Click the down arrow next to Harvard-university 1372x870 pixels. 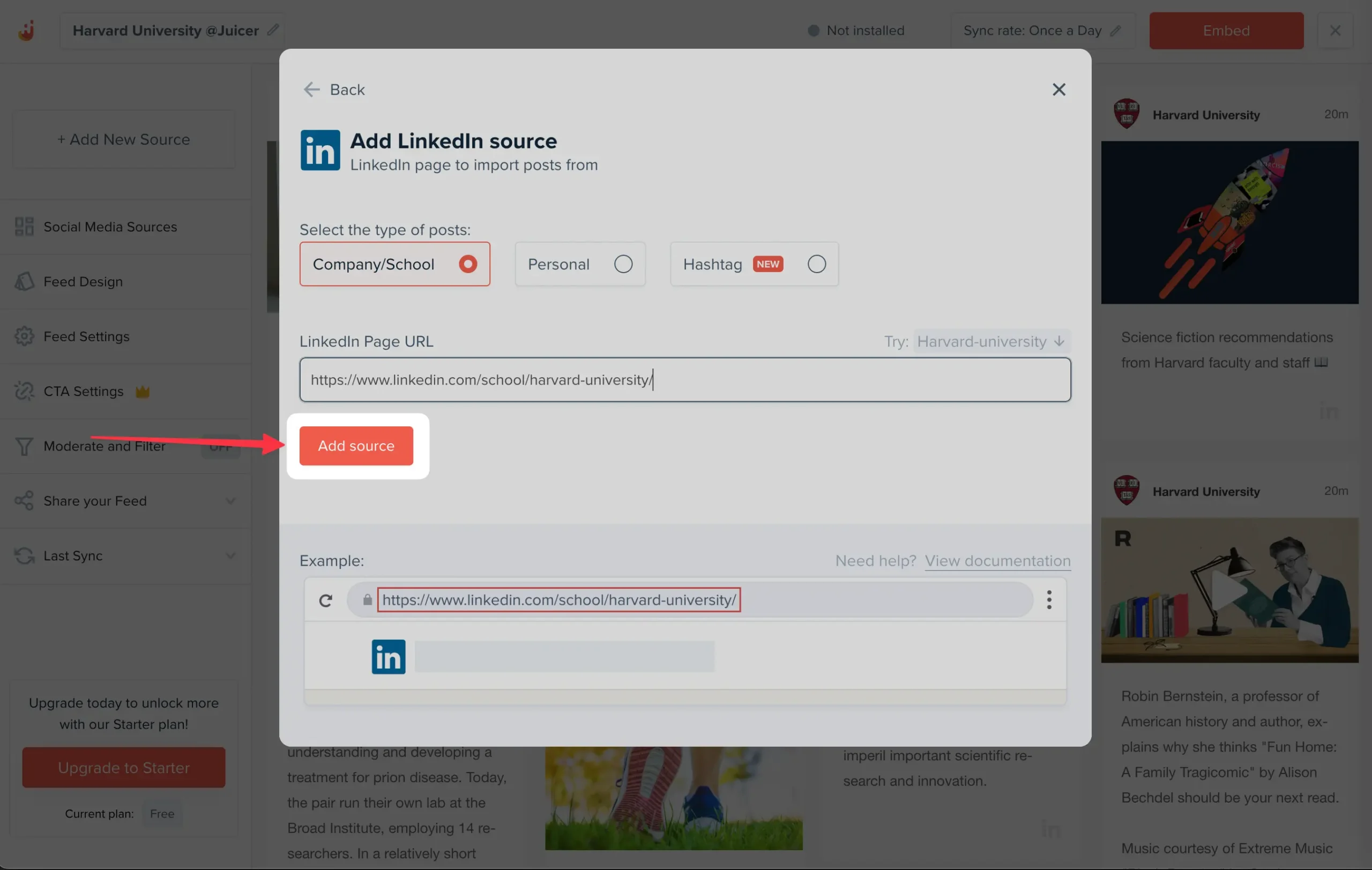pos(1059,341)
